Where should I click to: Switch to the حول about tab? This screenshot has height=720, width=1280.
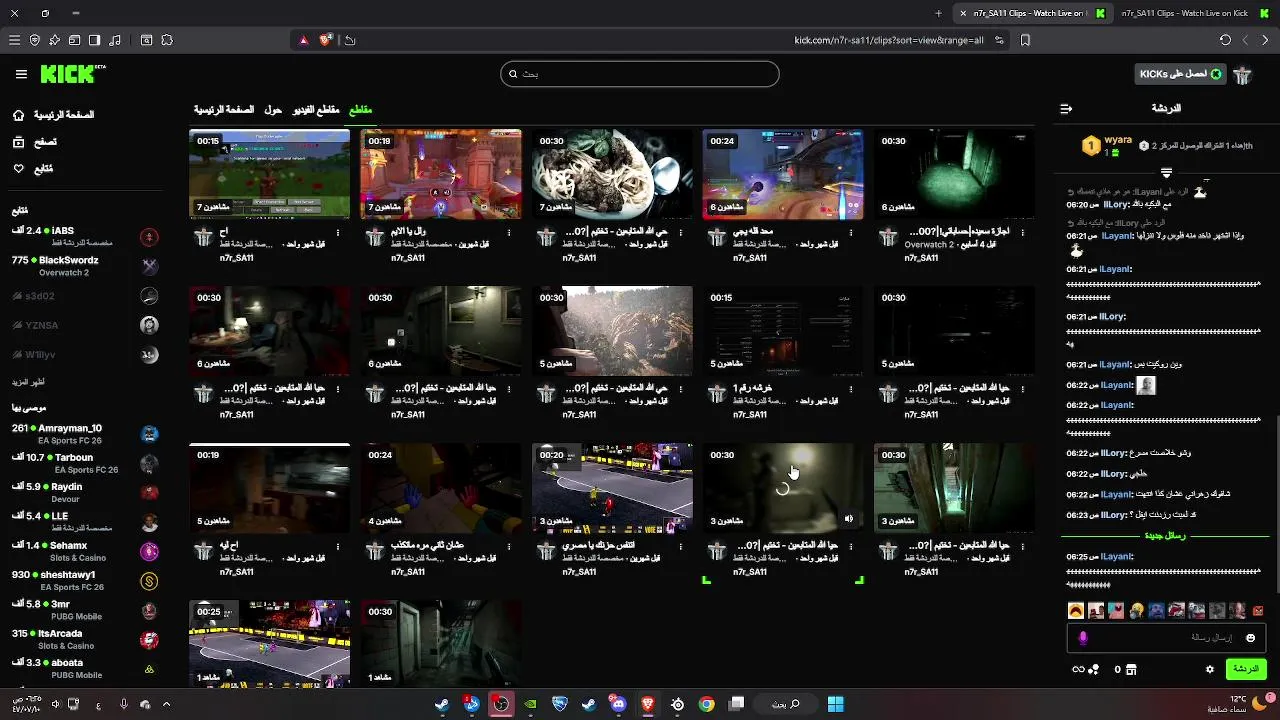[273, 109]
